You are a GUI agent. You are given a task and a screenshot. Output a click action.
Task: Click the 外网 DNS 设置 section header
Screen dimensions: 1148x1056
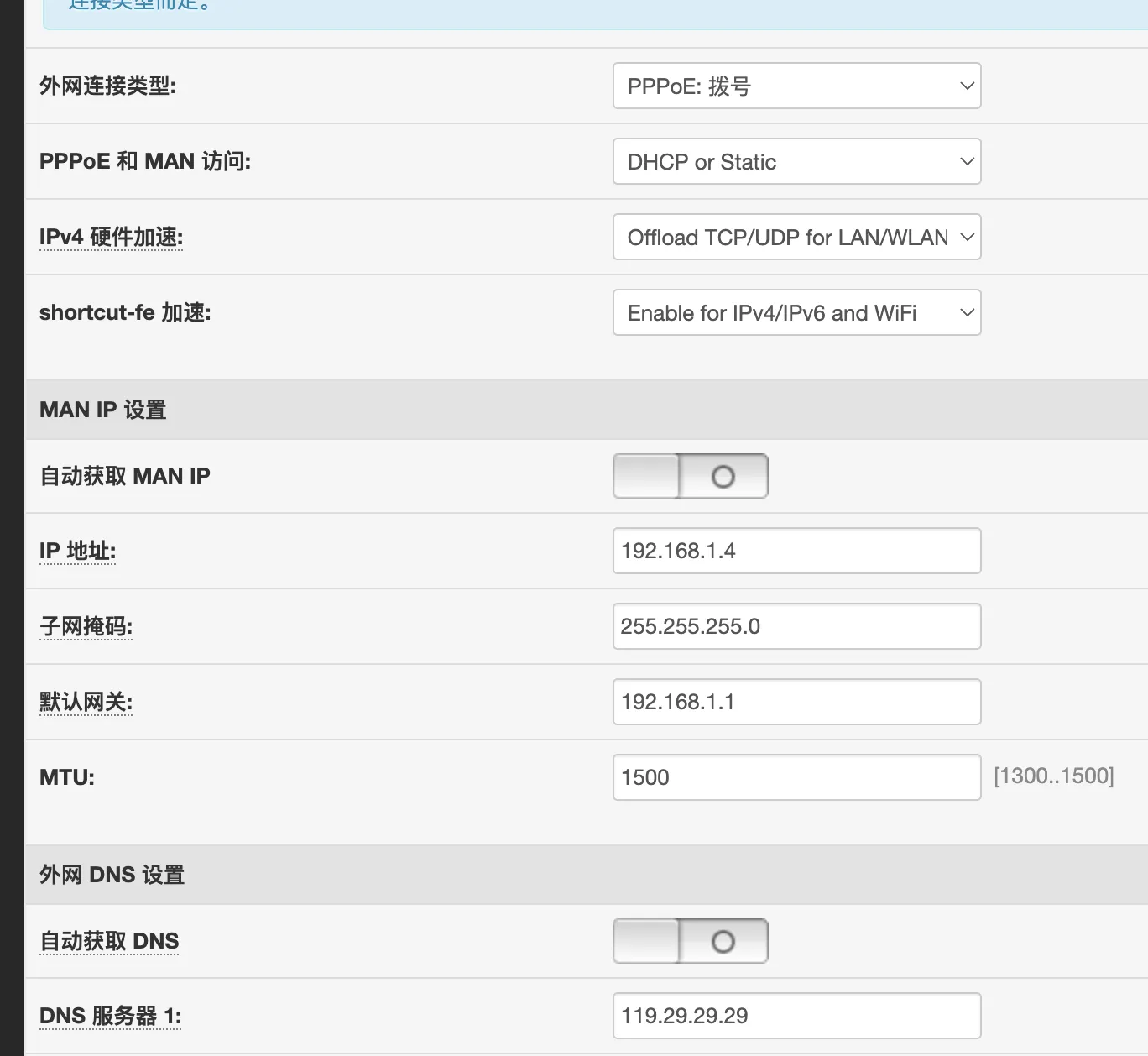(x=112, y=875)
